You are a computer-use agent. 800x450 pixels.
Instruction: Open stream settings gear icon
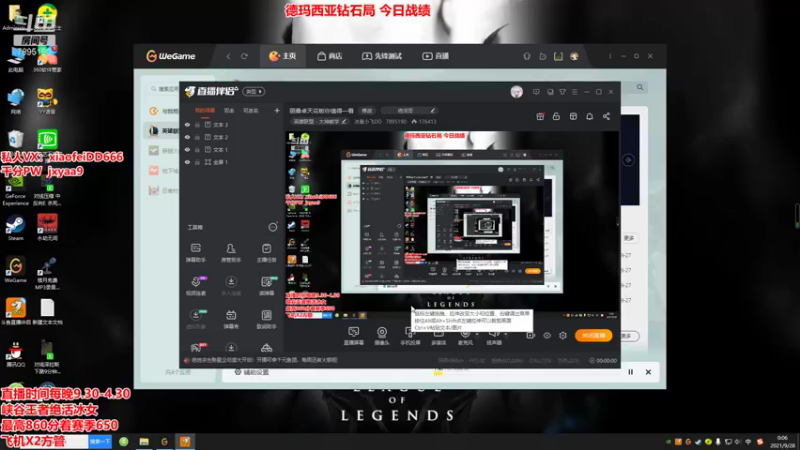click(563, 335)
